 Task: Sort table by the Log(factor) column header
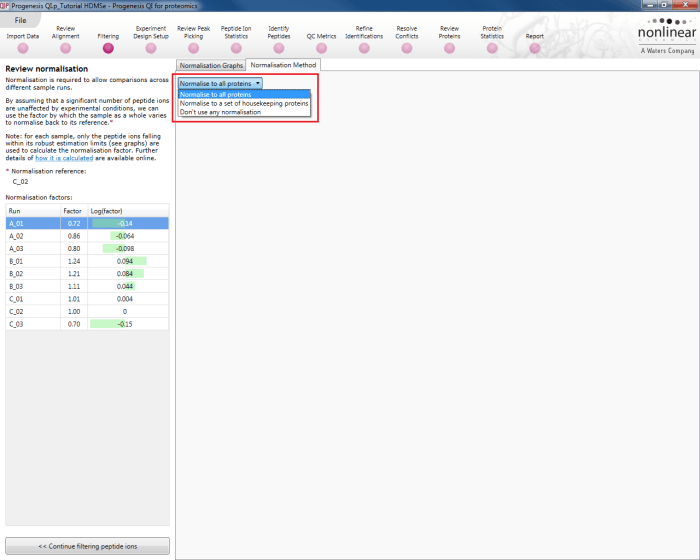129,211
